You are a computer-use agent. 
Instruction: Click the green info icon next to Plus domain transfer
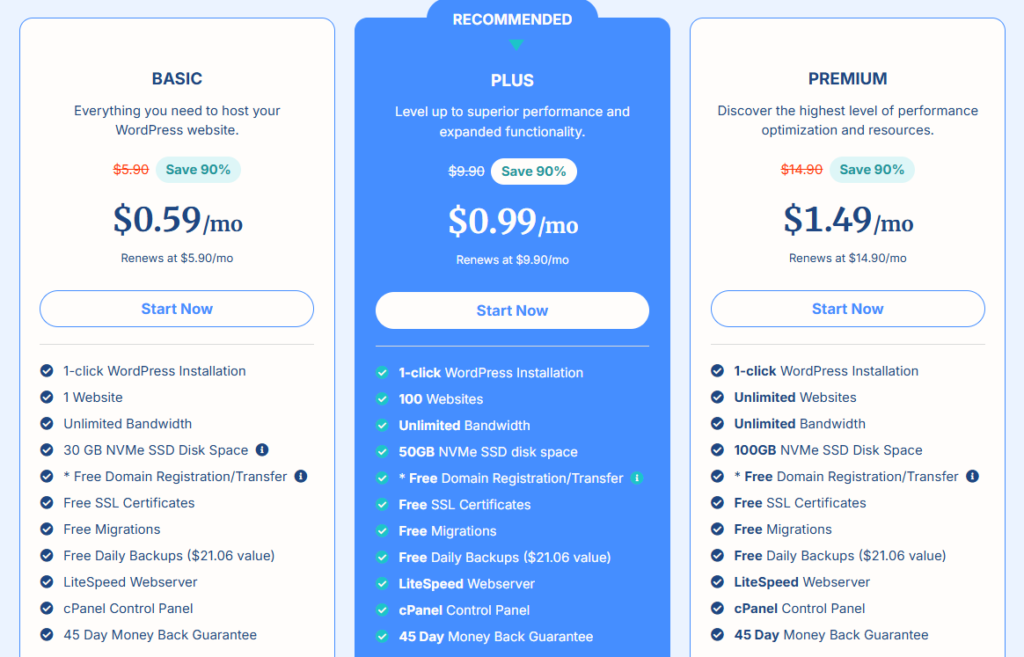click(637, 478)
